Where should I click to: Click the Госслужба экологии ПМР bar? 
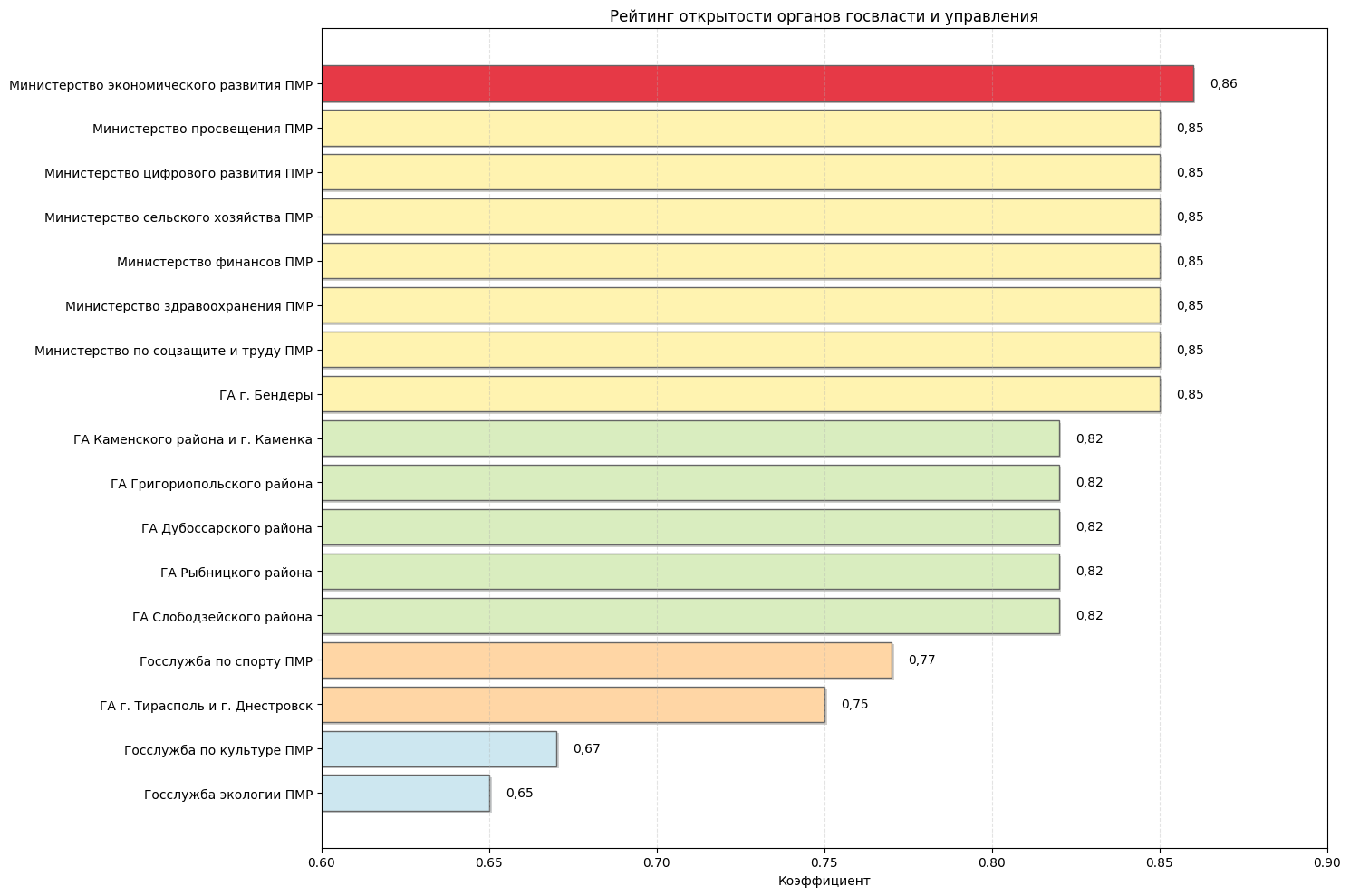(405, 795)
